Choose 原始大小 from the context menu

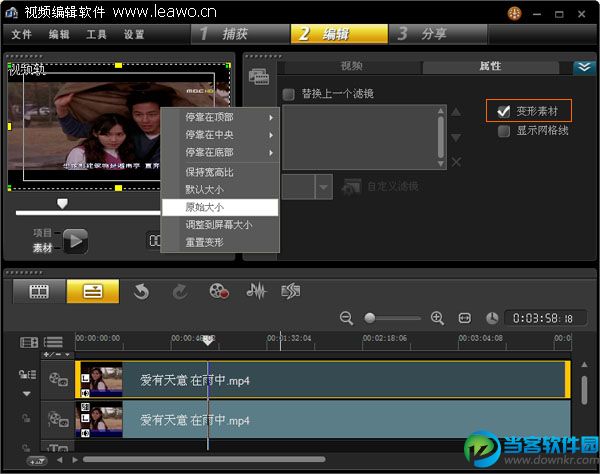pyautogui.click(x=205, y=207)
